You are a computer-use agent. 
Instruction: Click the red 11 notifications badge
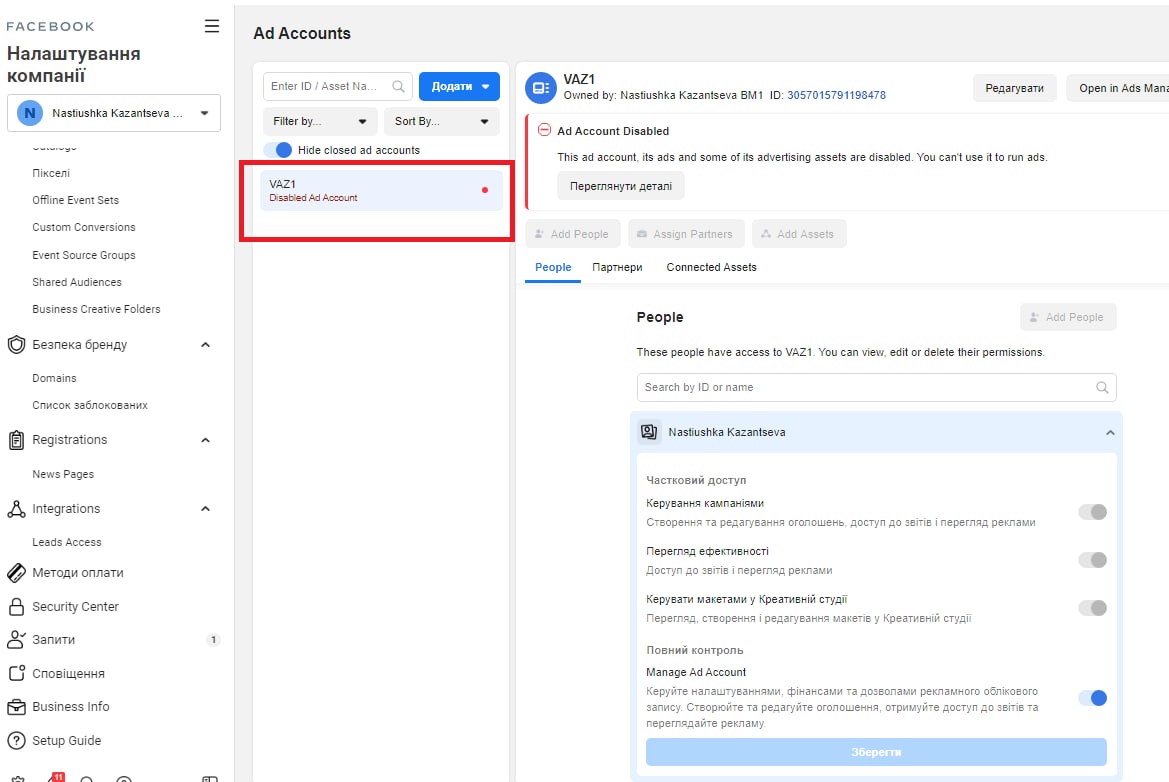coord(58,776)
